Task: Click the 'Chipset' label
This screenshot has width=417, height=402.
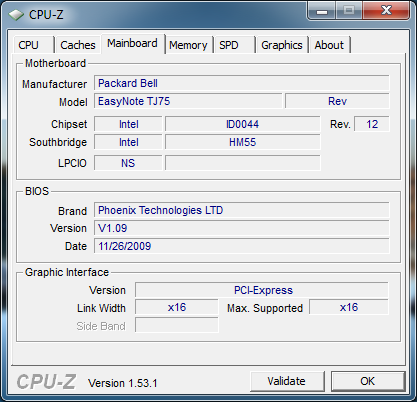Action: point(69,124)
